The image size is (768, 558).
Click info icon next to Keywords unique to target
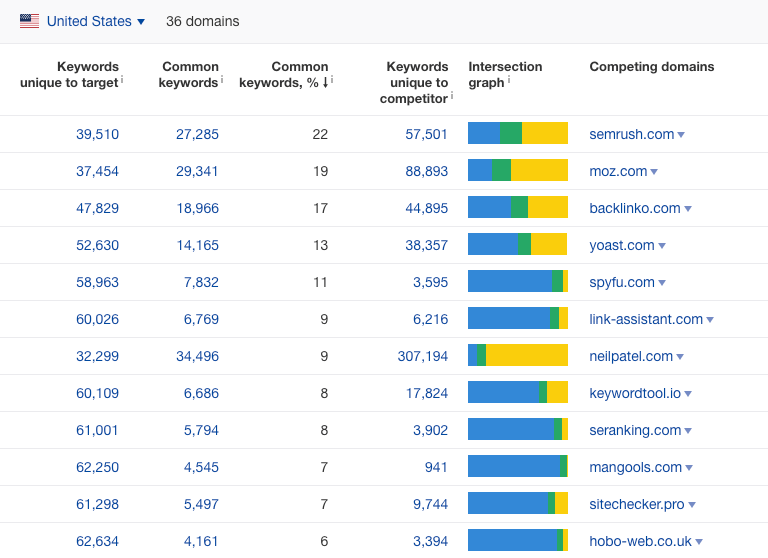coord(122,79)
